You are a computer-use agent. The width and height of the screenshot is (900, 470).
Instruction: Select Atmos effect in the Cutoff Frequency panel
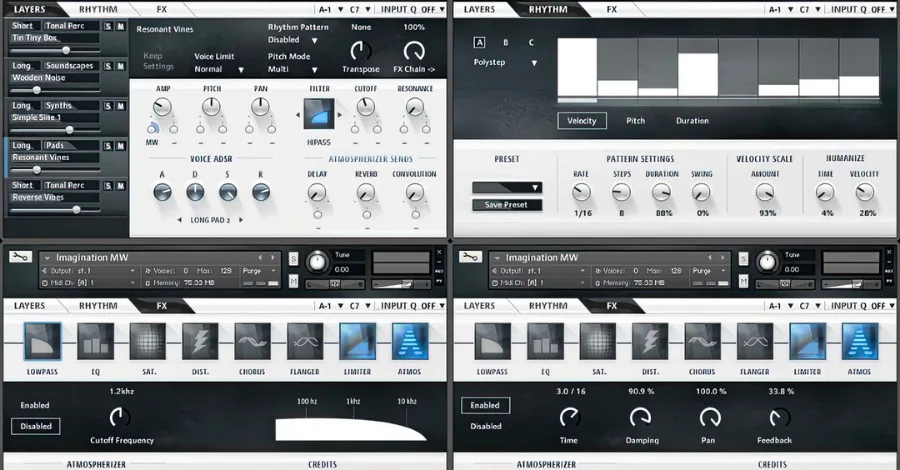410,341
